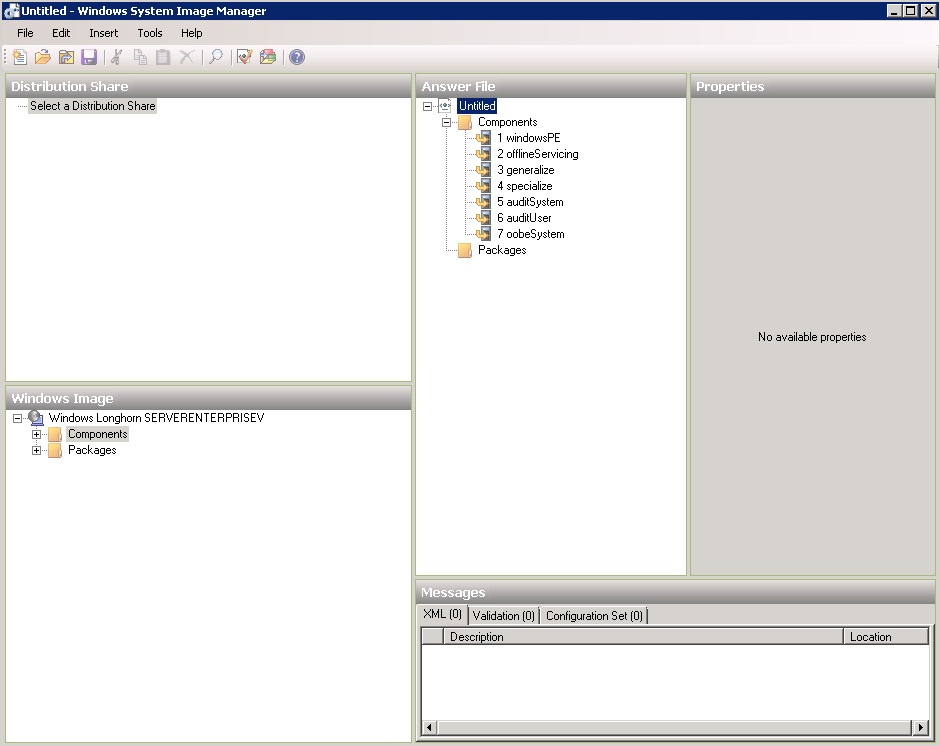Click the application icon in title bar
This screenshot has height=746, width=940.
point(11,11)
